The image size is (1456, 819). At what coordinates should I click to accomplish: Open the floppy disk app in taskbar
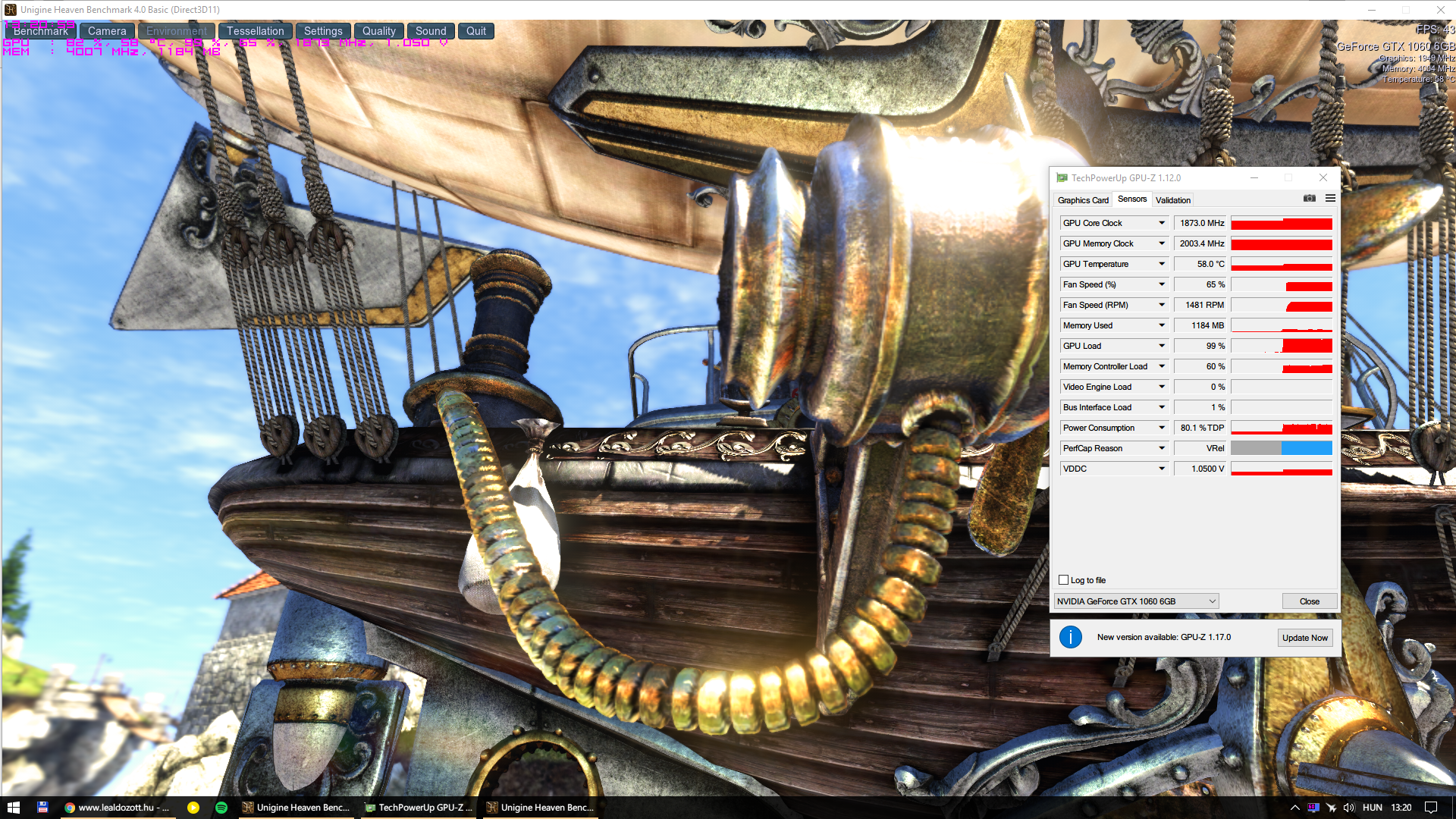point(42,808)
